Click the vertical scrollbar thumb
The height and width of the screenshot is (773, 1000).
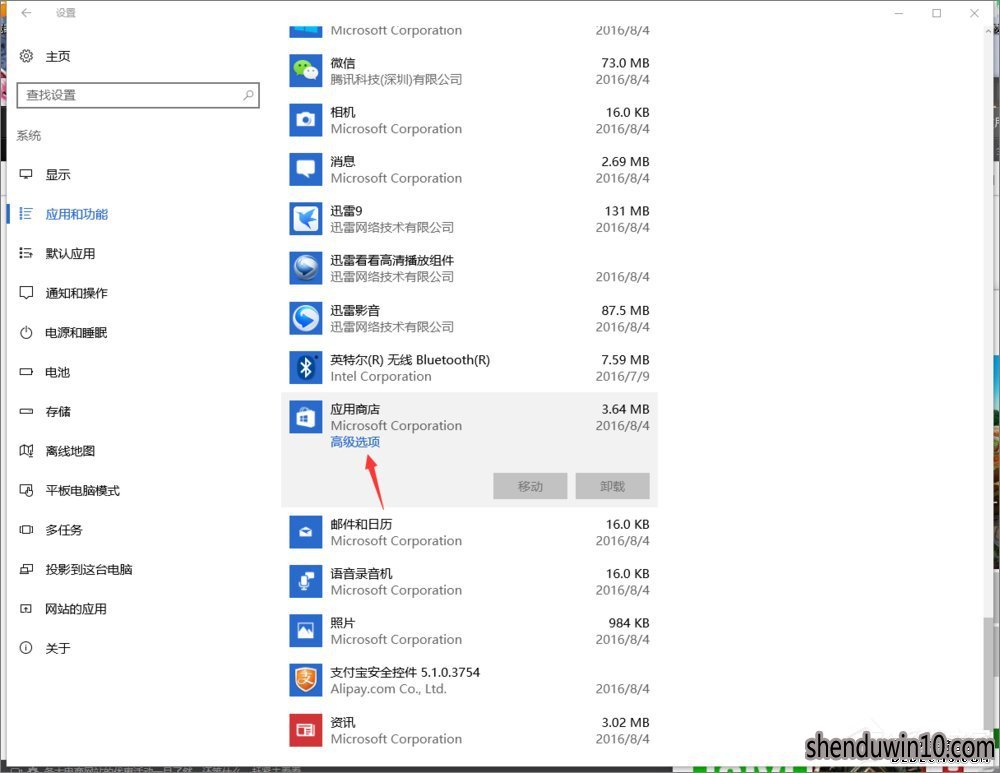pyautogui.click(x=987, y=672)
